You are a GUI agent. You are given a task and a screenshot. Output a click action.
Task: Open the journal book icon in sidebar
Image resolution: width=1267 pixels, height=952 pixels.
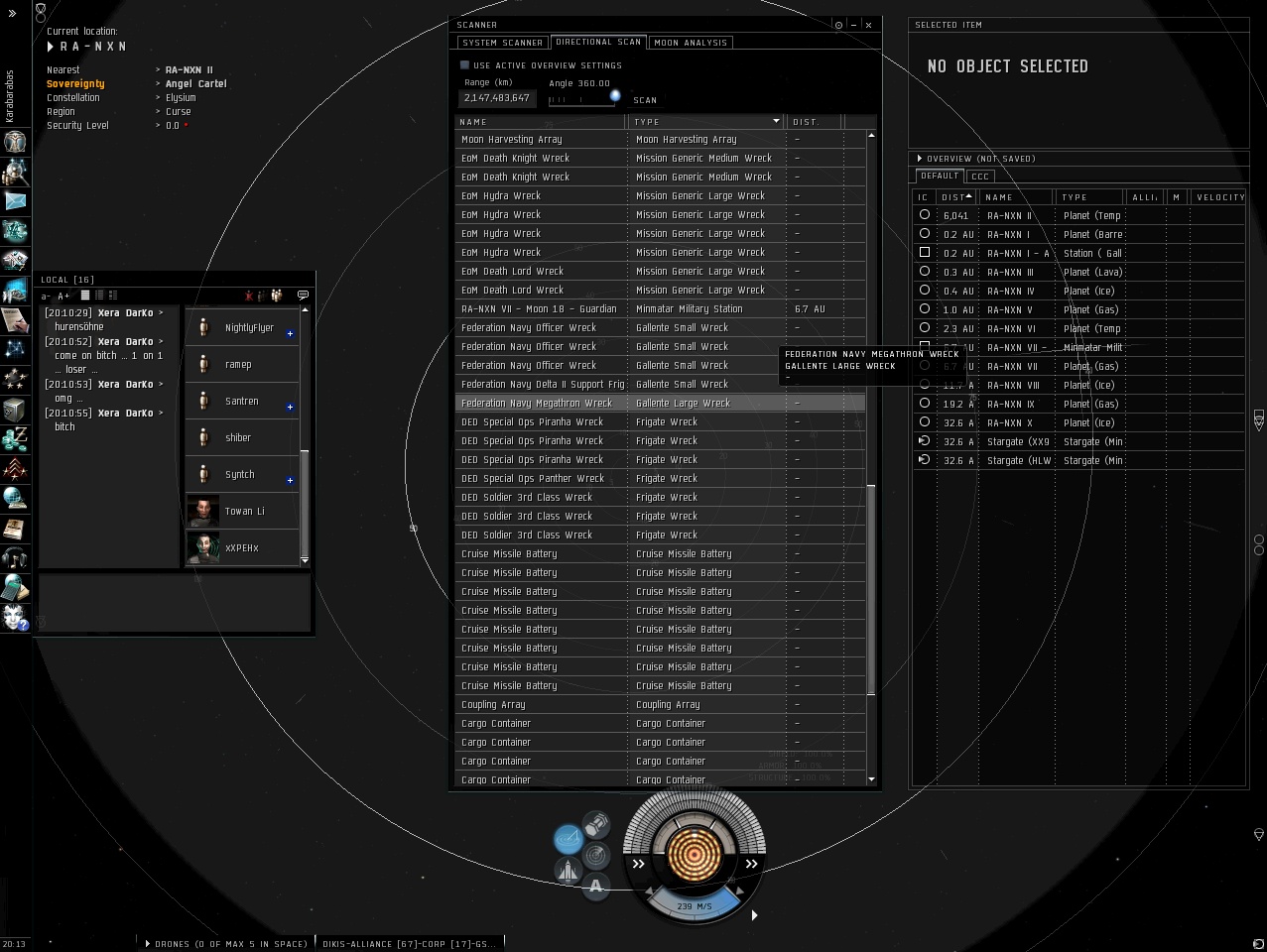tap(15, 528)
